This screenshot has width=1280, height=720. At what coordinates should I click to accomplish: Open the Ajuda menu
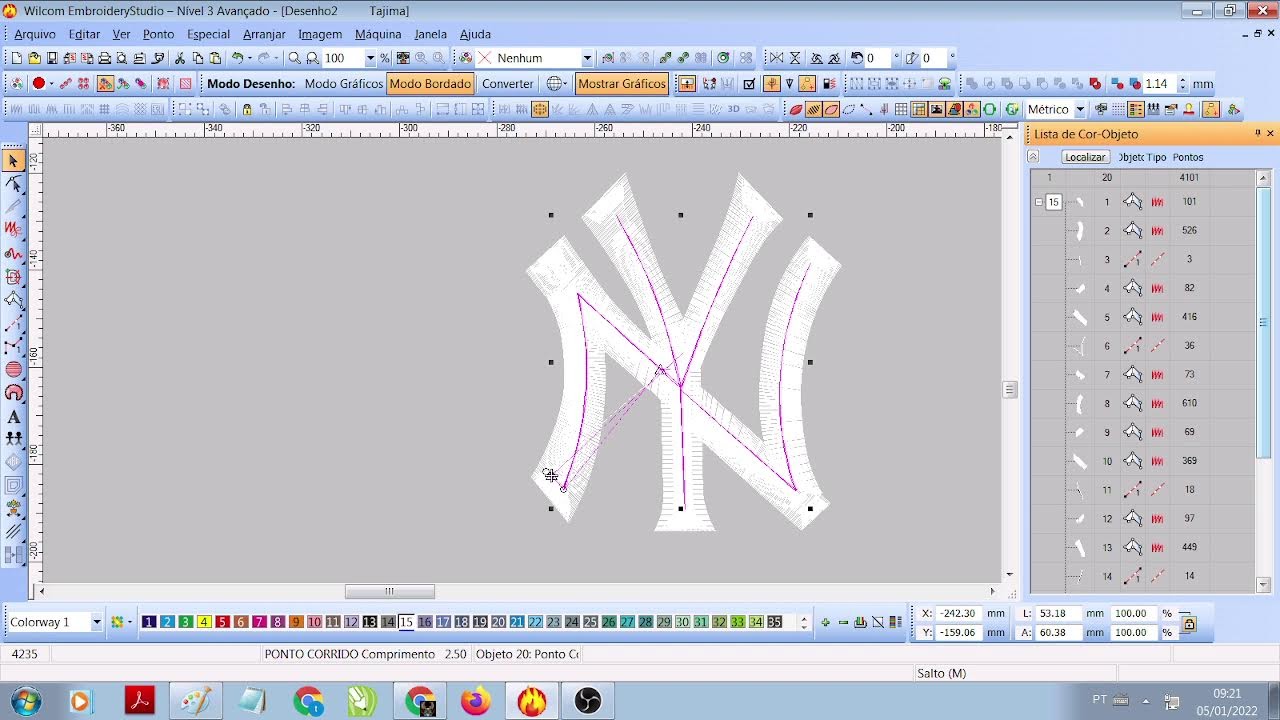point(475,34)
